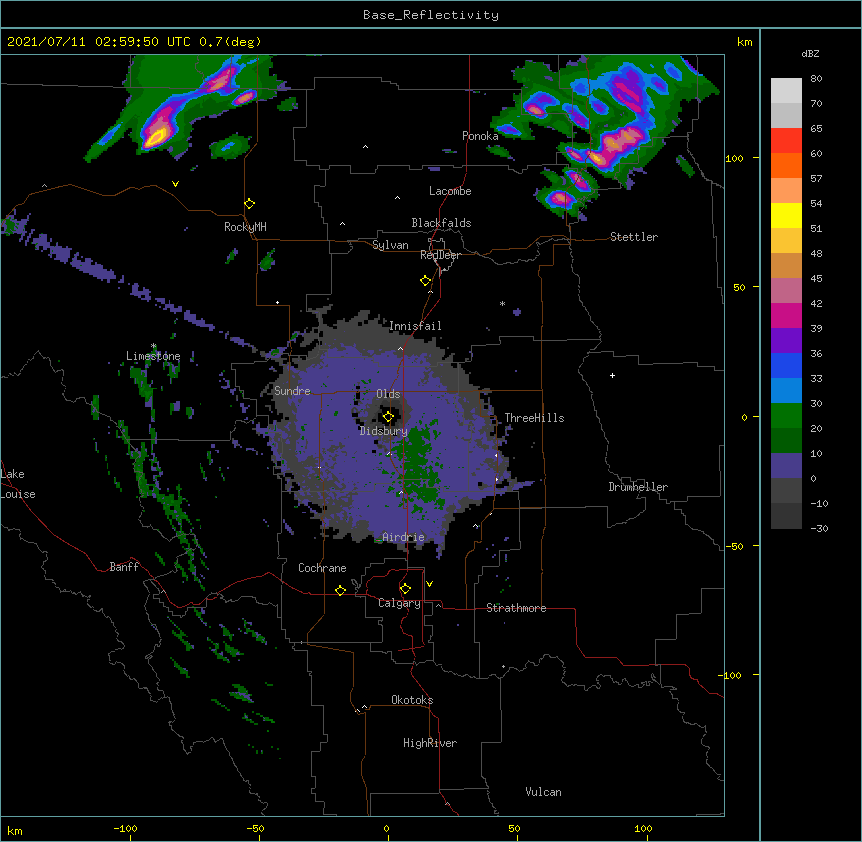Screen dimensions: 862x842
Task: Click the green 20-30 dBZ legend swatch
Action: pos(786,416)
